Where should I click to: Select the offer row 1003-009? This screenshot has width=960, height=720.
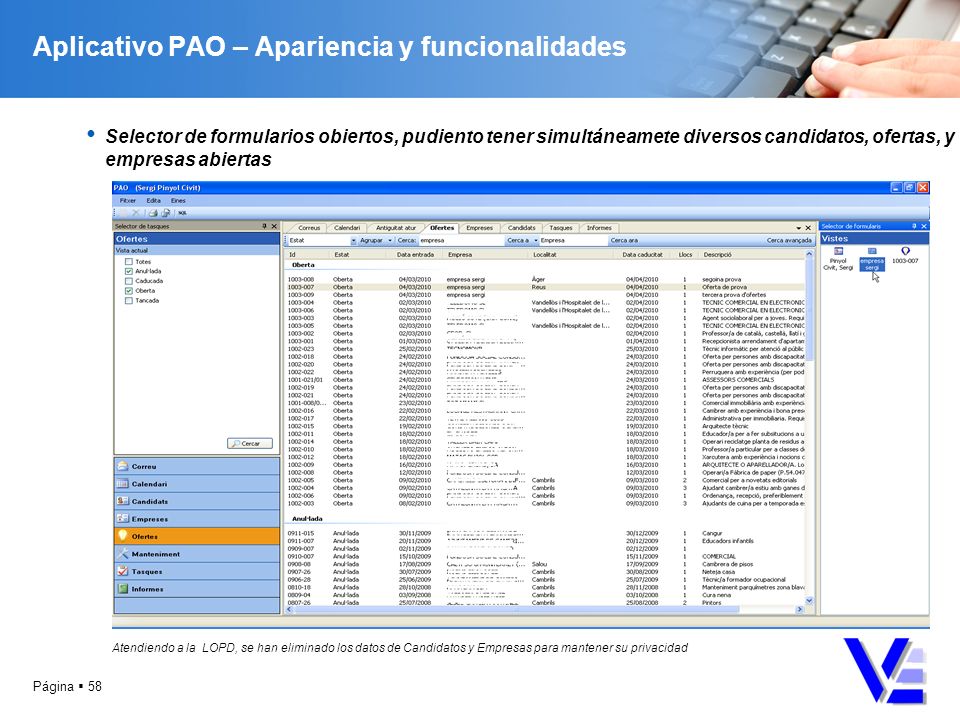coord(545,294)
